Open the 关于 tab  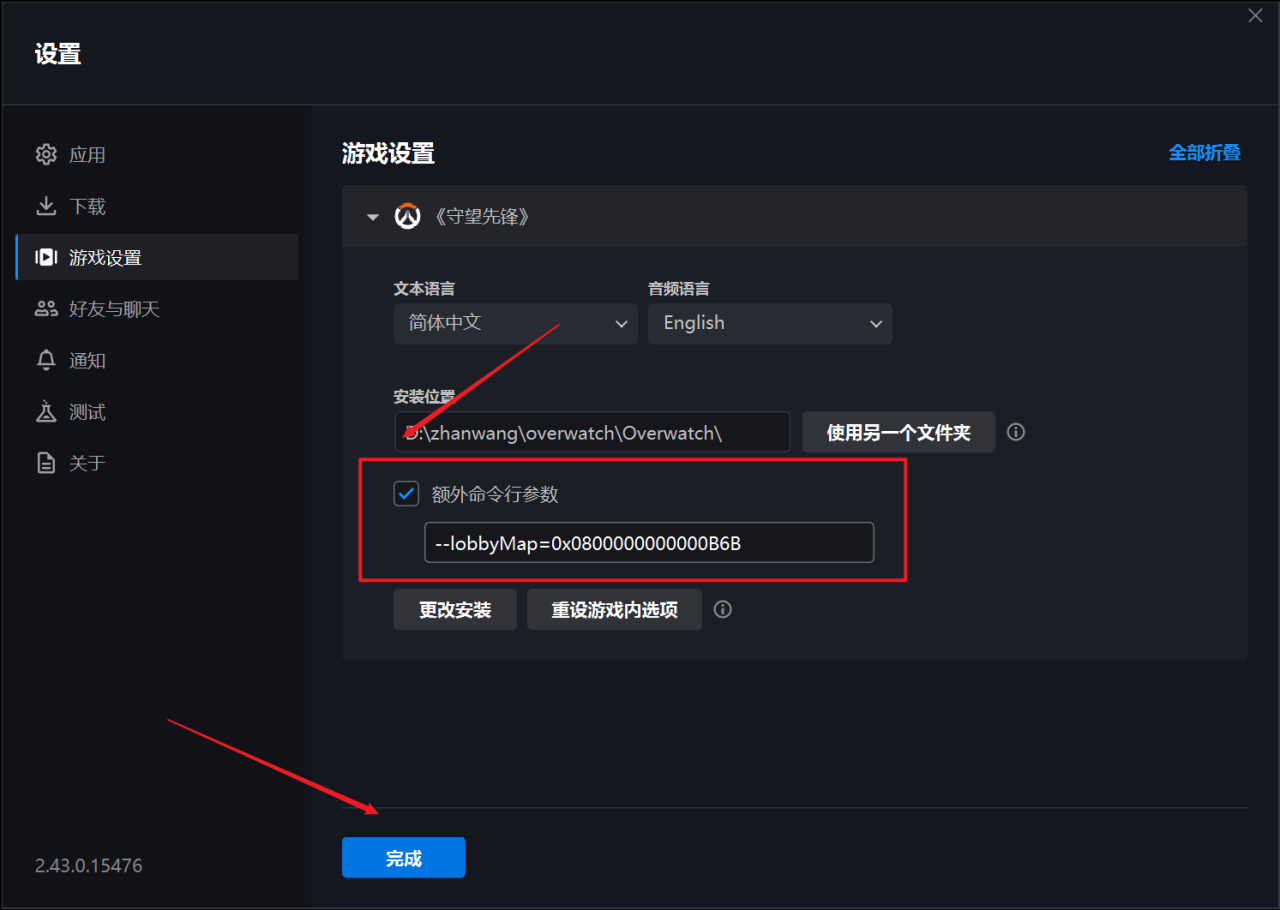tap(157, 463)
